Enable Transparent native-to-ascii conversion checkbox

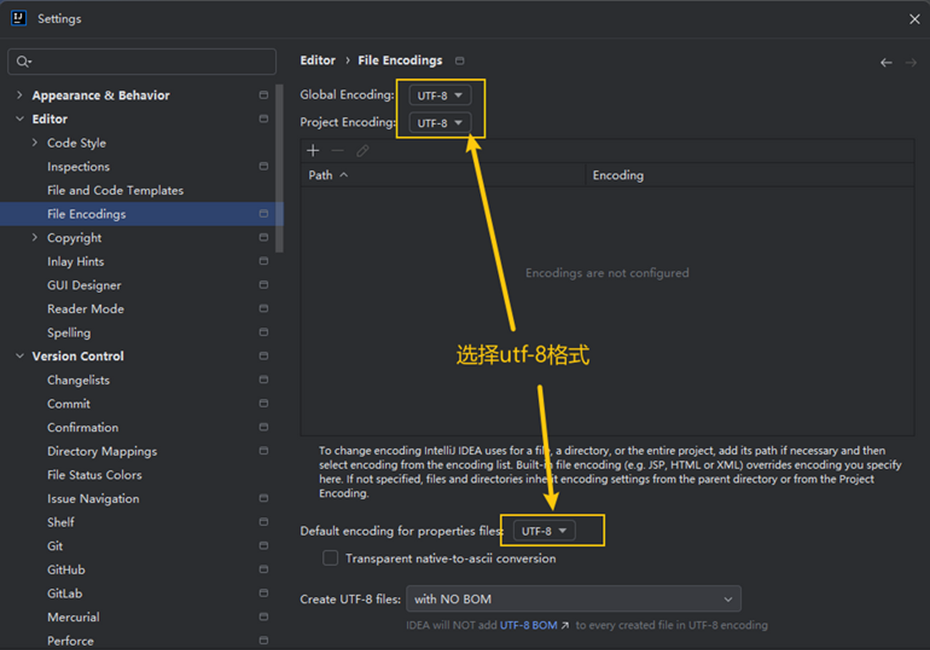click(330, 558)
